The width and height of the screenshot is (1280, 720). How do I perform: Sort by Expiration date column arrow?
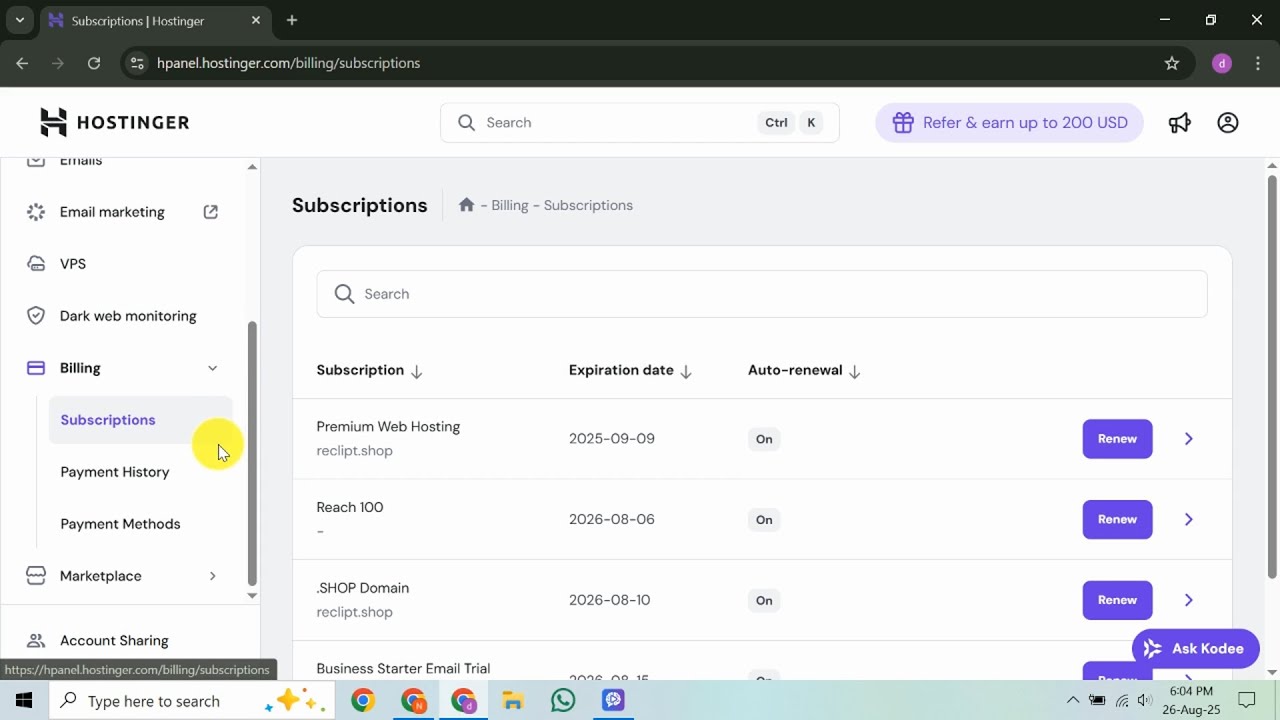coord(686,371)
